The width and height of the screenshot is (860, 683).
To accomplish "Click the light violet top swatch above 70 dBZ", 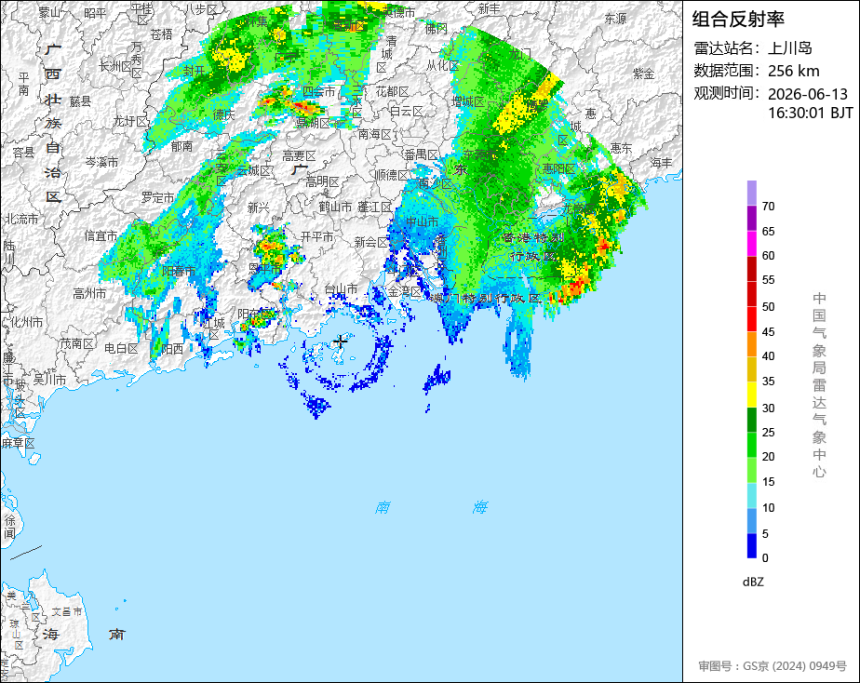I will coord(751,193).
